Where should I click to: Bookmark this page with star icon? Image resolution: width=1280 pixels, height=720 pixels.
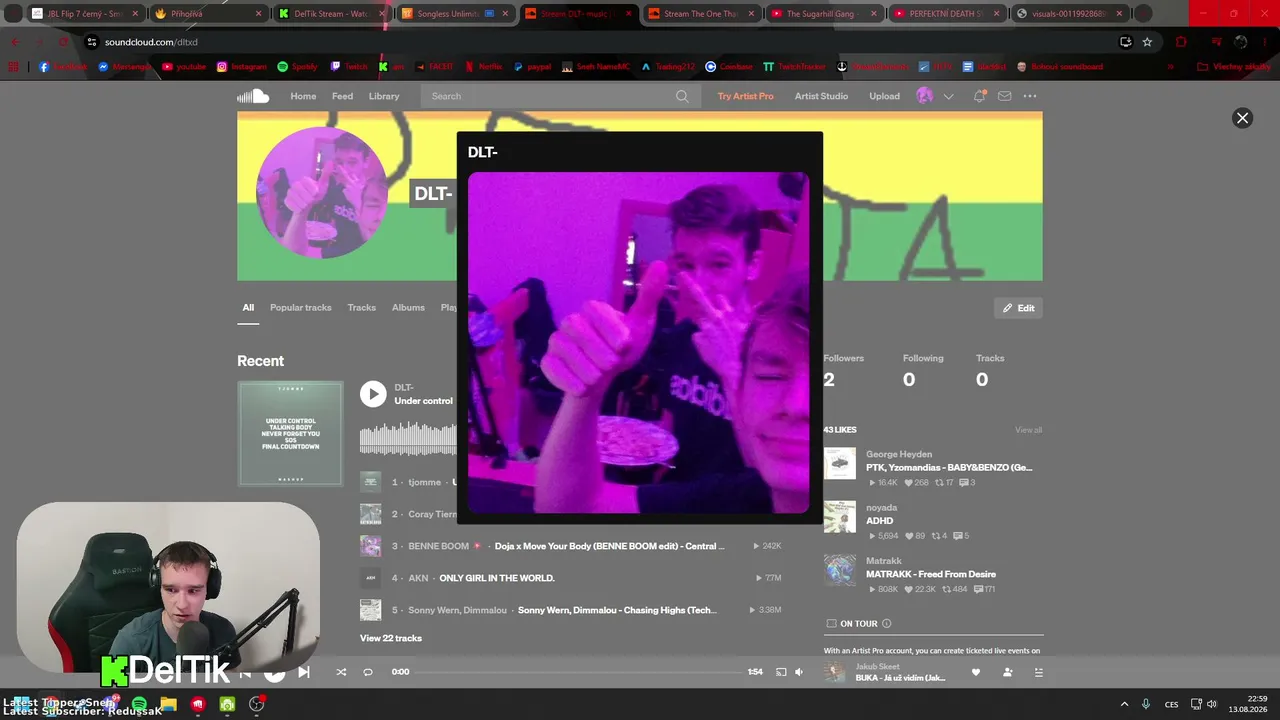tap(1147, 42)
